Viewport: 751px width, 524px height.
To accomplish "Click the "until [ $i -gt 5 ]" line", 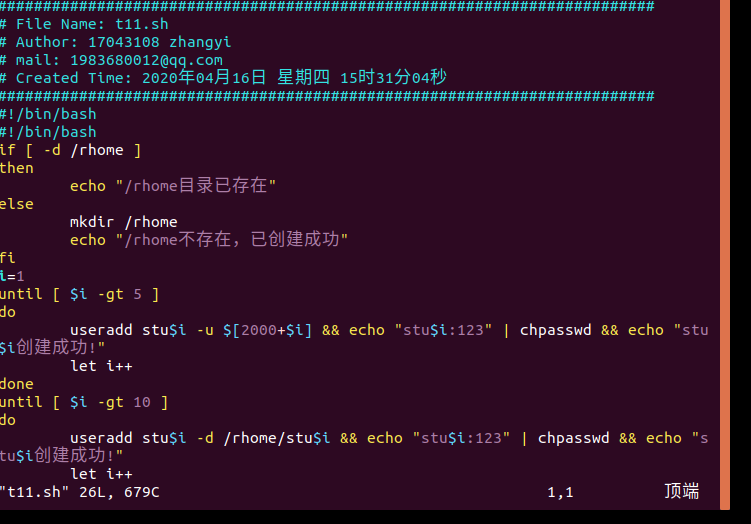I will pos(79,294).
